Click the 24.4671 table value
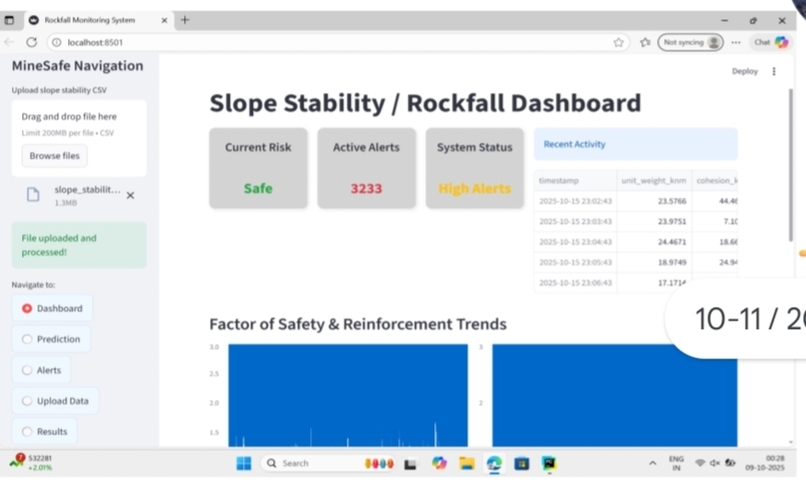This screenshot has height=489, width=806. [x=654, y=242]
